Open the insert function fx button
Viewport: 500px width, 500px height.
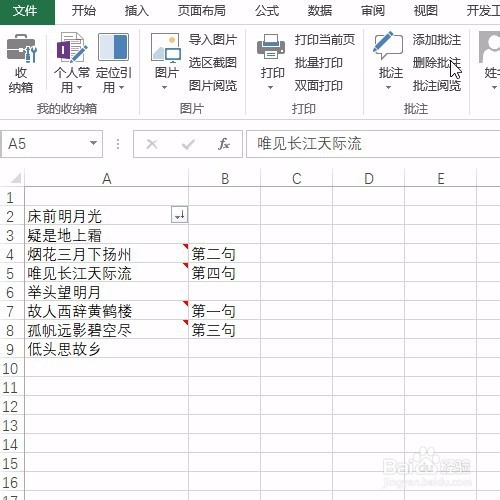pyautogui.click(x=224, y=144)
